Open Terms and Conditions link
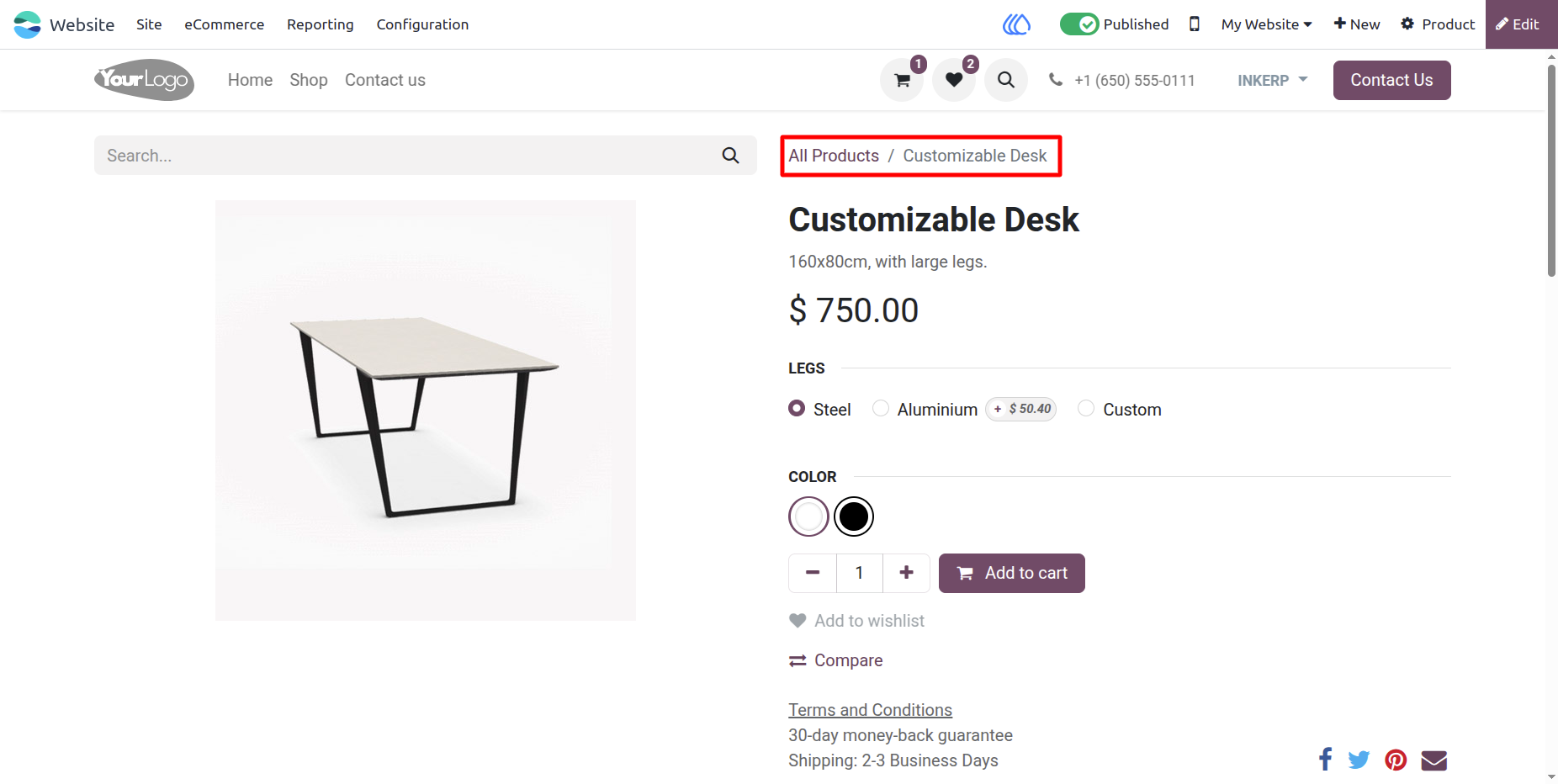 point(870,710)
